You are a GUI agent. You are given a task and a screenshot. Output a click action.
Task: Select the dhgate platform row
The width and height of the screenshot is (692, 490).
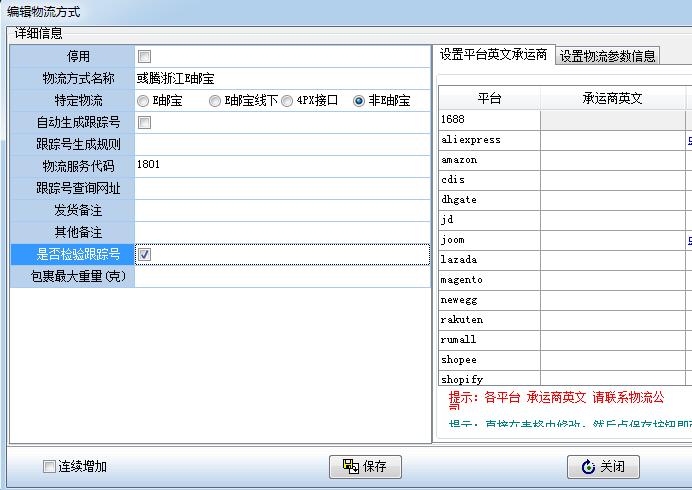[x=489, y=200]
